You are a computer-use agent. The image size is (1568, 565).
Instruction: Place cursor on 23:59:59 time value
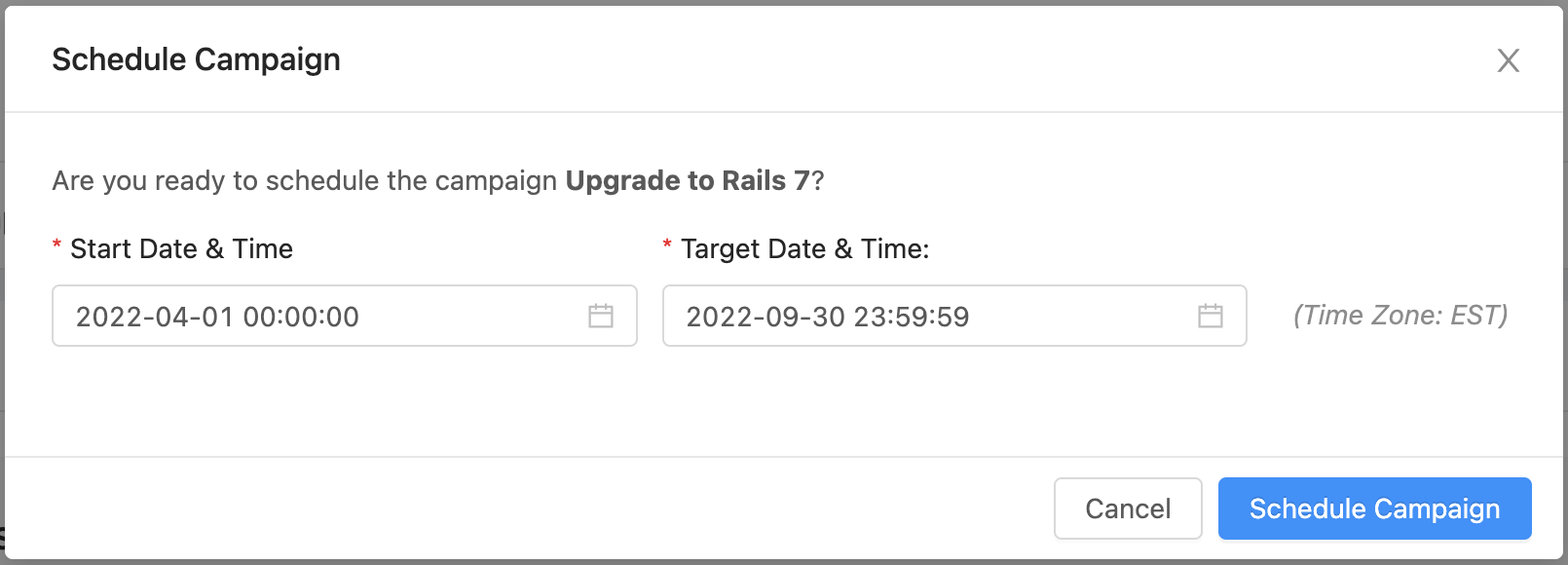point(912,317)
